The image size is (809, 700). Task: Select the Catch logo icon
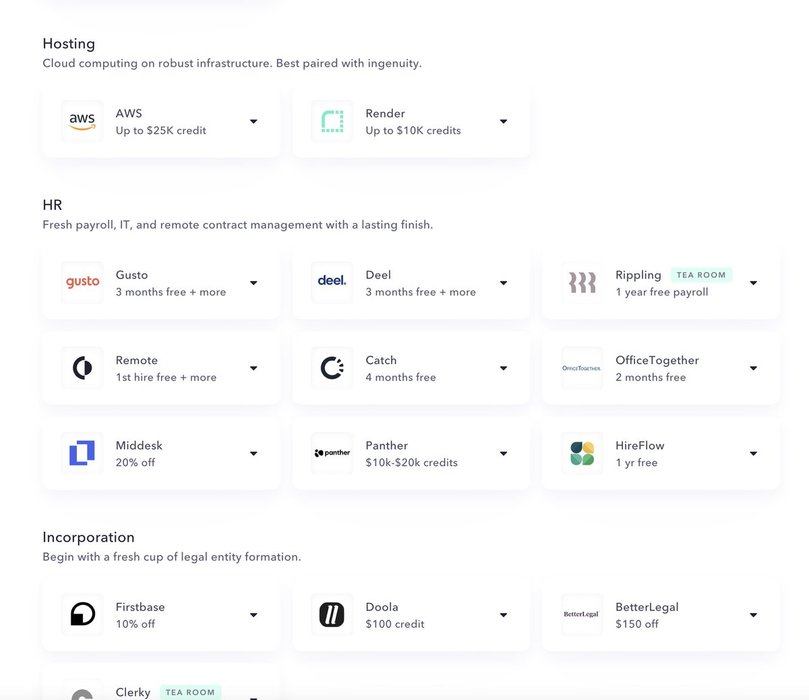332,368
